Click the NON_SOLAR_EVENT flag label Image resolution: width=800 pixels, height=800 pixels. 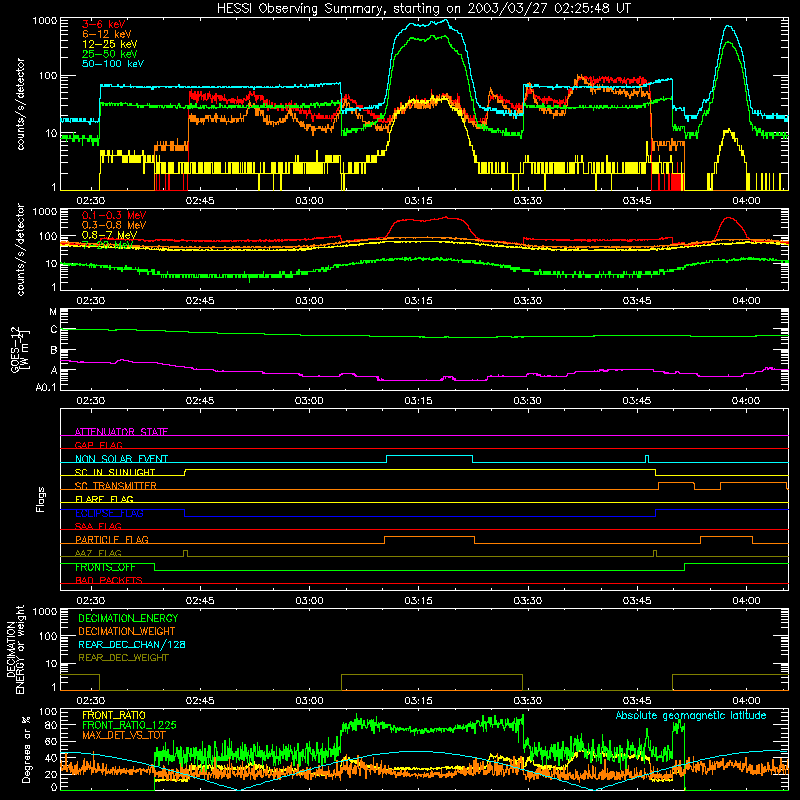click(x=121, y=459)
